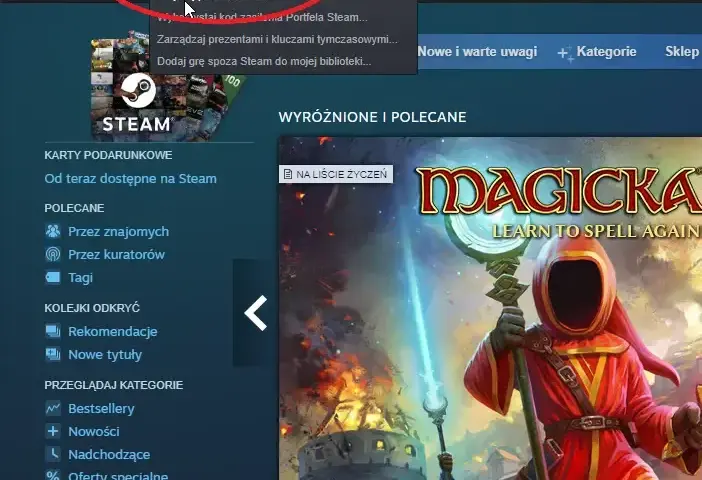Image resolution: width=702 pixels, height=480 pixels.
Task: Click the Rekomendacje queue icon
Action: pos(53,331)
